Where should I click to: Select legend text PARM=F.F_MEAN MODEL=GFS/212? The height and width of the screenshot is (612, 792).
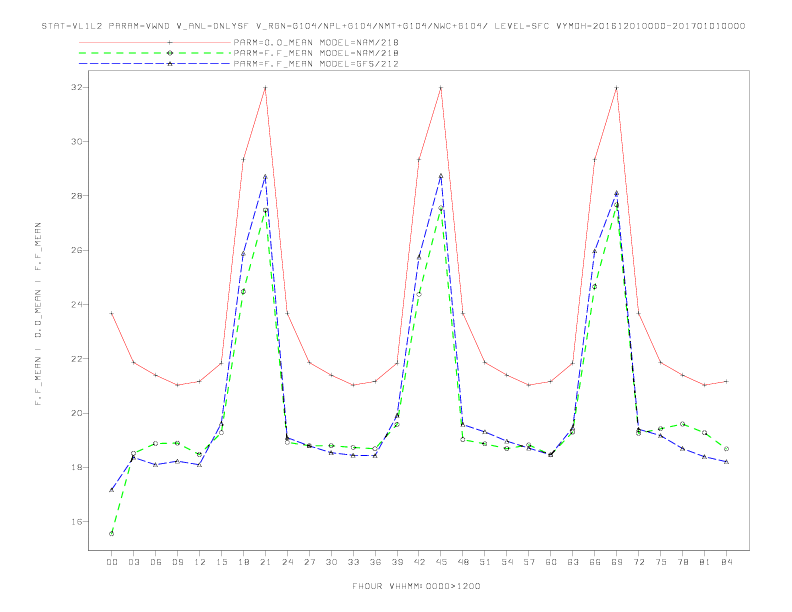316,64
